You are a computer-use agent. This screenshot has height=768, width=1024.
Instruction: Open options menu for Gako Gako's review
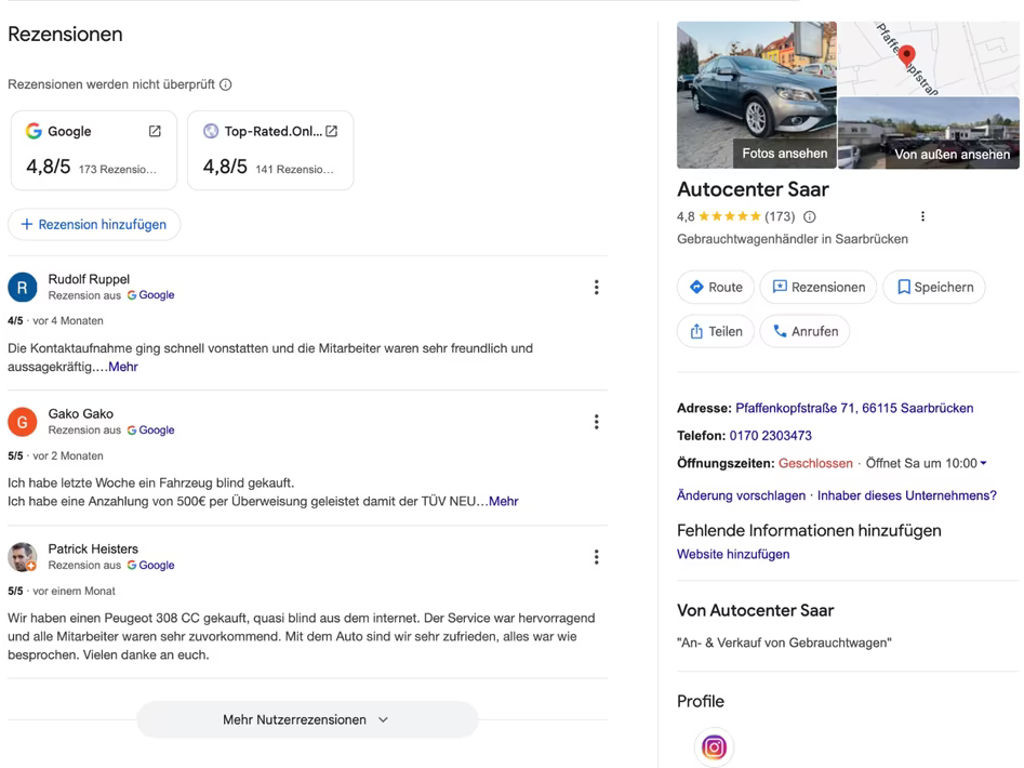pos(596,422)
